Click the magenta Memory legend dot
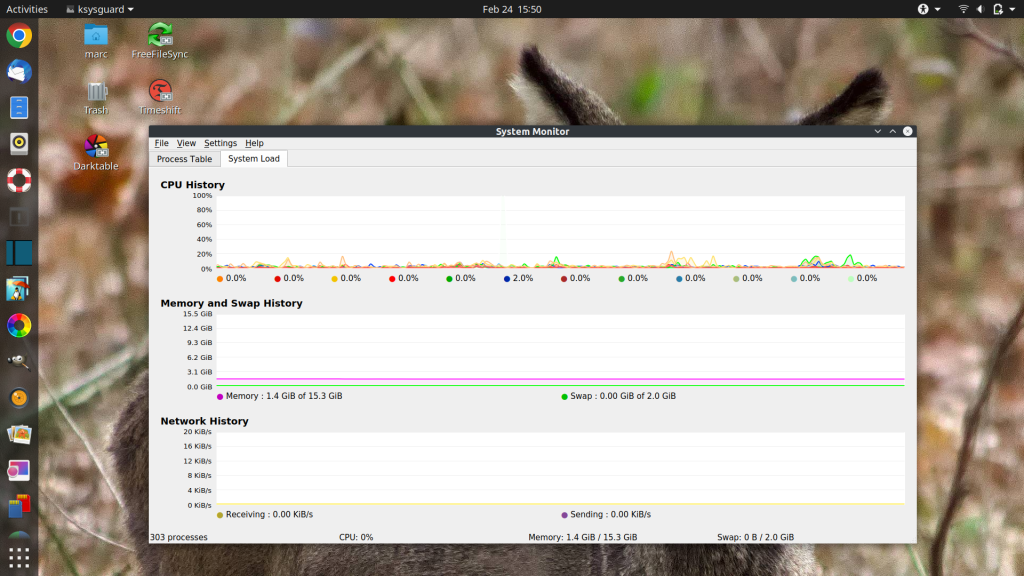This screenshot has height=576, width=1024. pyautogui.click(x=220, y=396)
